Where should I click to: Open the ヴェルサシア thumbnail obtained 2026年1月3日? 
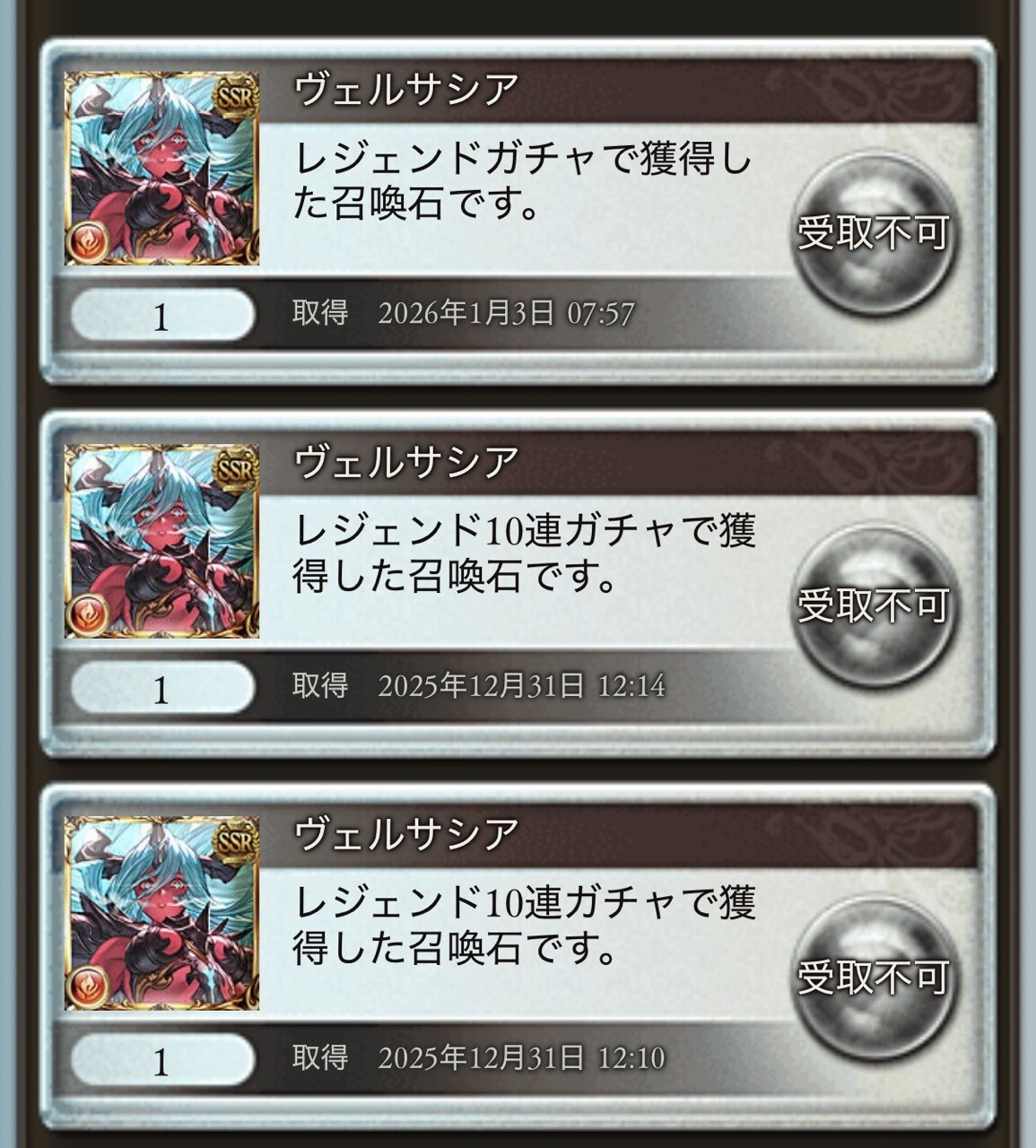click(161, 169)
